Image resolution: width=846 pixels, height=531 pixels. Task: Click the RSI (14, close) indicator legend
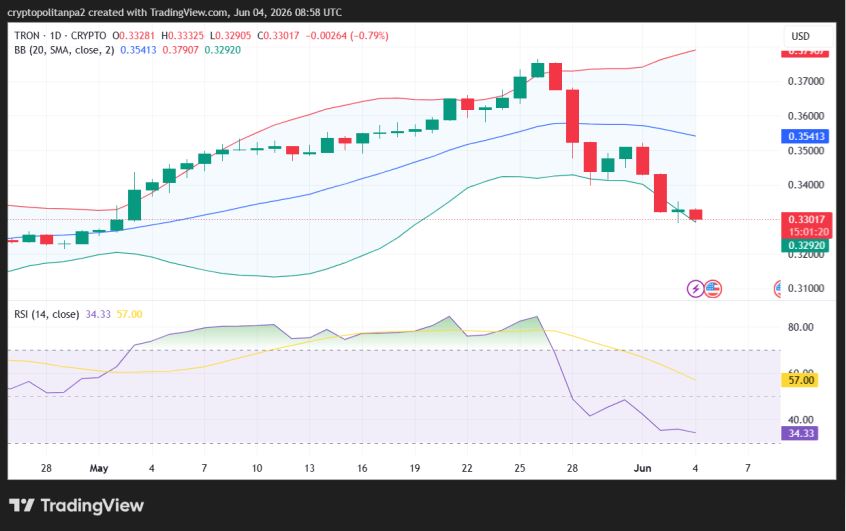click(x=46, y=314)
